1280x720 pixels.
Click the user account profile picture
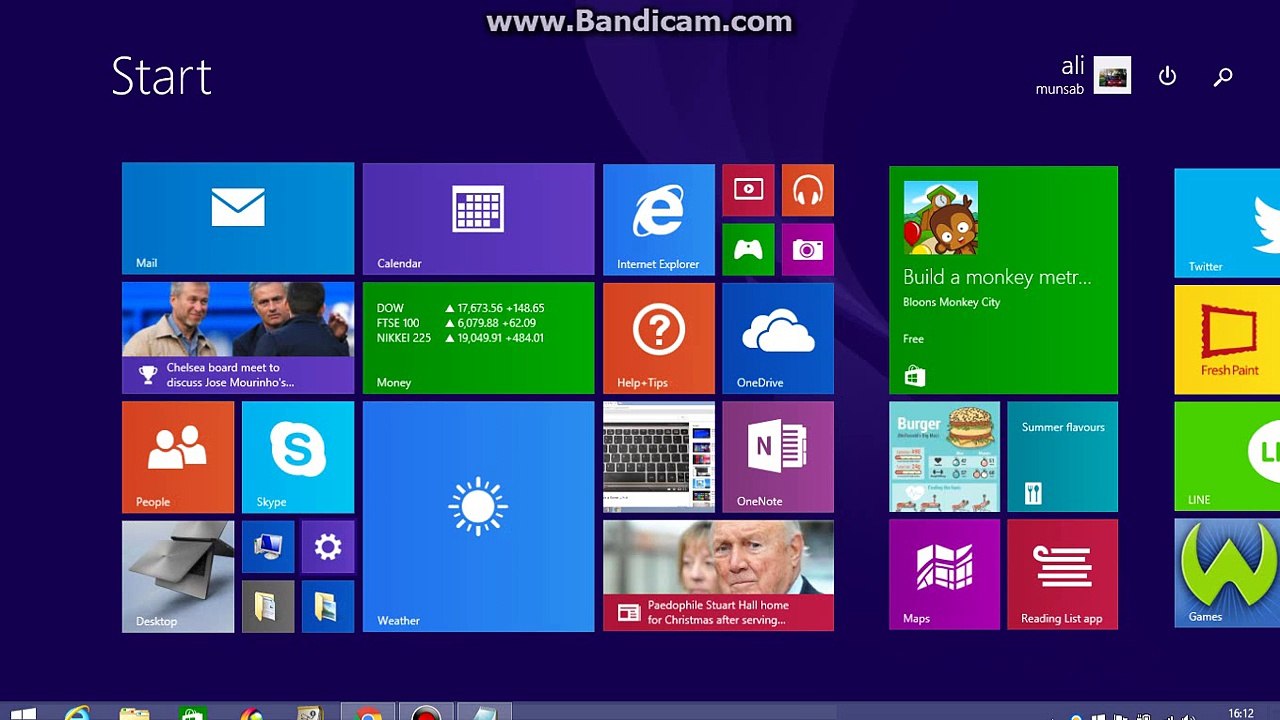pyautogui.click(x=1112, y=76)
